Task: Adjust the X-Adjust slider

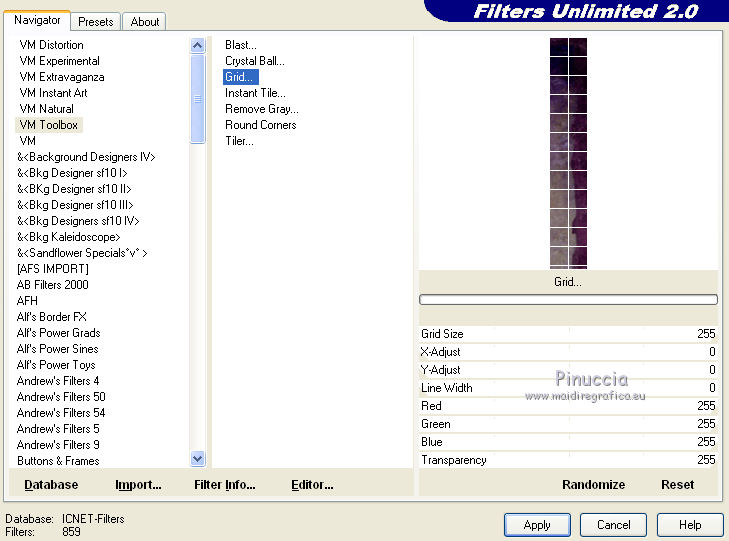Action: (x=568, y=352)
